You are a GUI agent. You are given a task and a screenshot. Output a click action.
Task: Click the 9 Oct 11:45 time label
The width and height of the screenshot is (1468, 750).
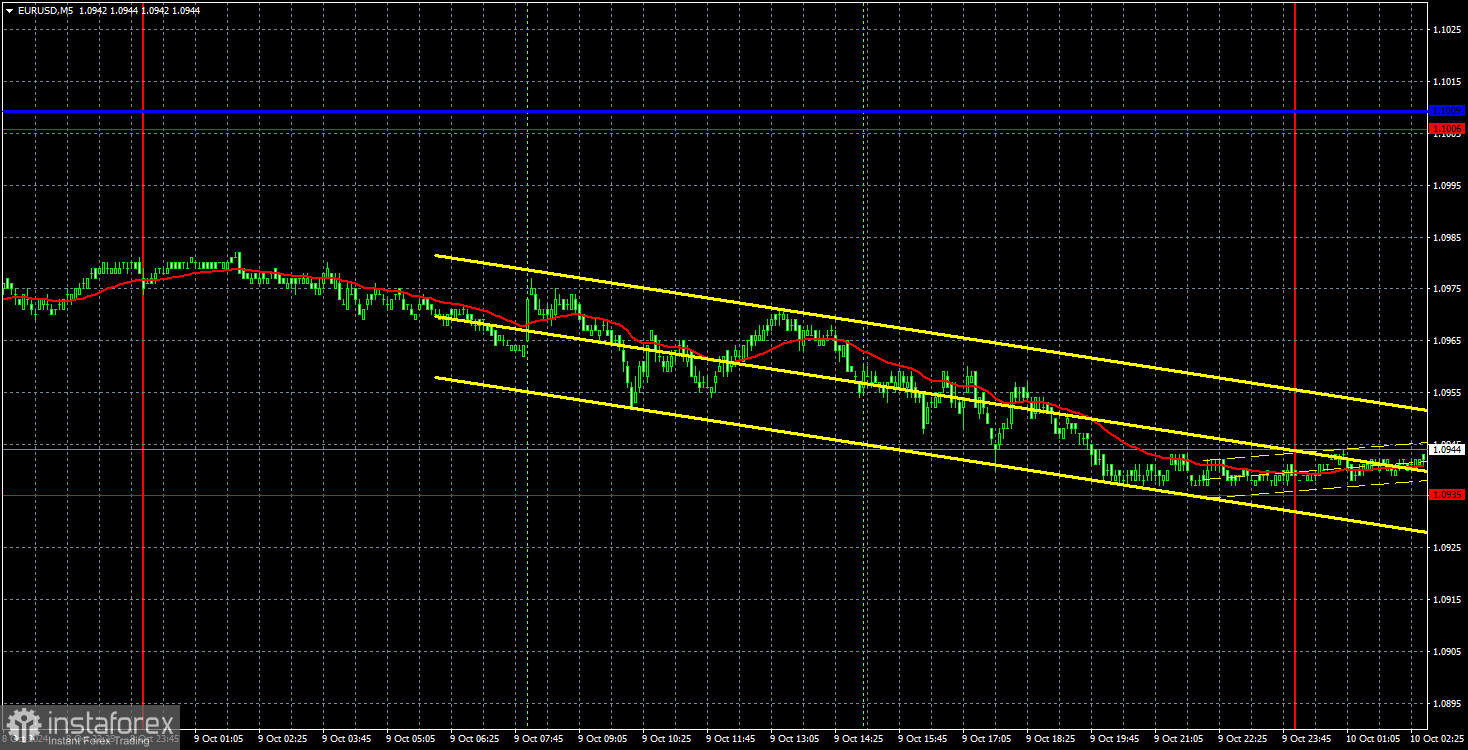pyautogui.click(x=731, y=740)
